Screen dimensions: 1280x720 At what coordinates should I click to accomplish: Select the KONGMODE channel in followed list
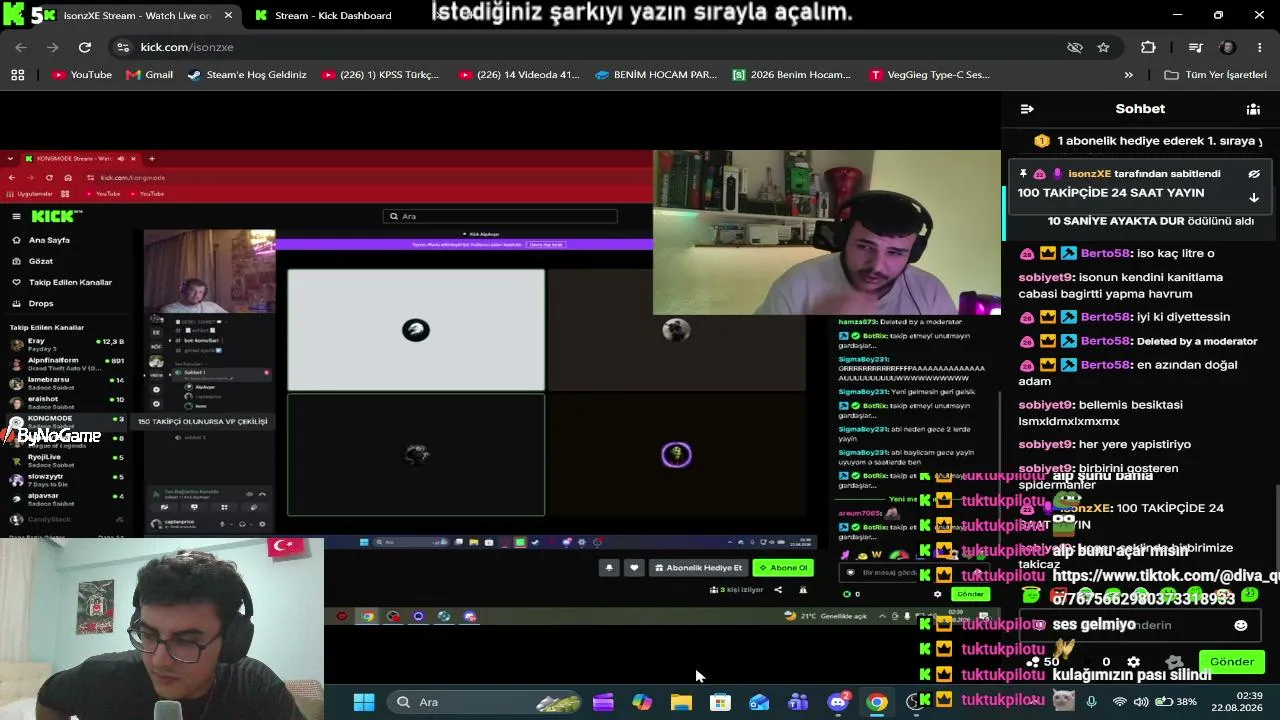67,421
